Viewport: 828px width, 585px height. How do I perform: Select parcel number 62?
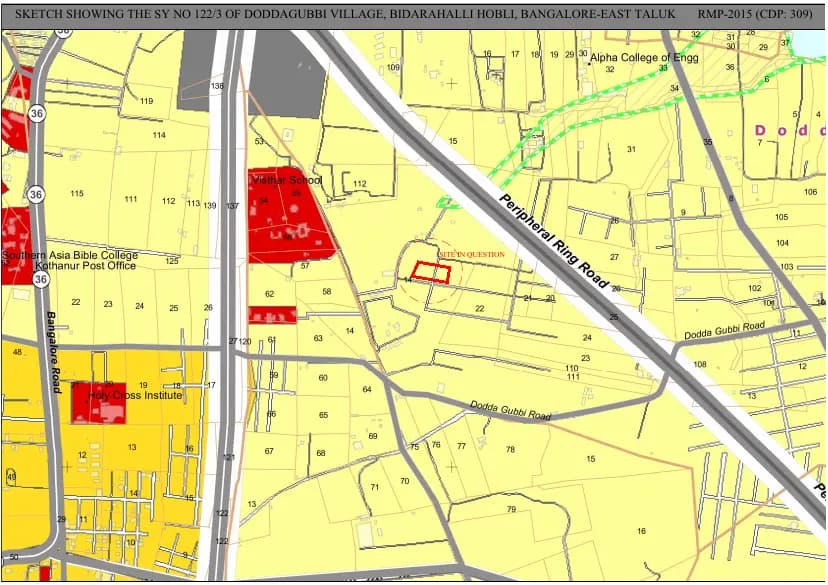269,294
